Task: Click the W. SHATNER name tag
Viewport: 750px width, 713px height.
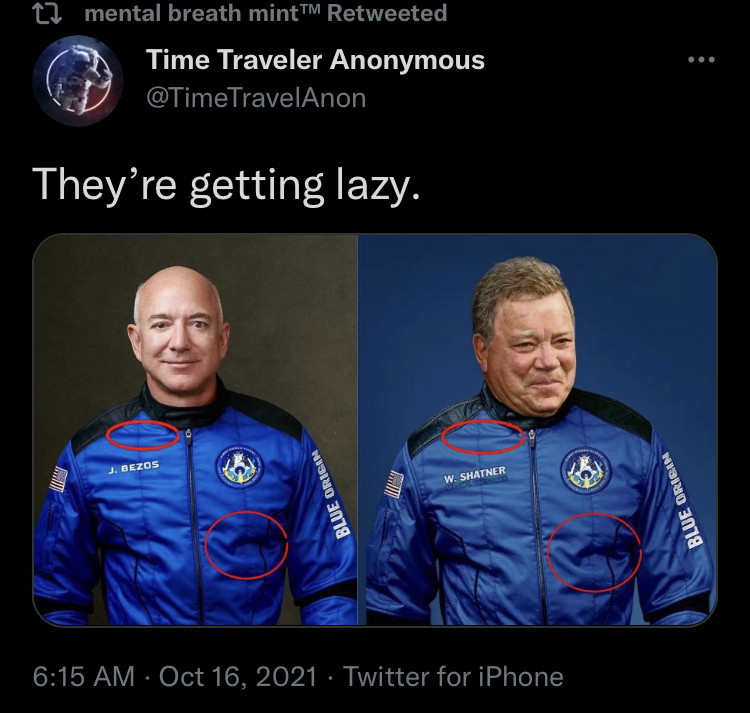Action: [474, 475]
